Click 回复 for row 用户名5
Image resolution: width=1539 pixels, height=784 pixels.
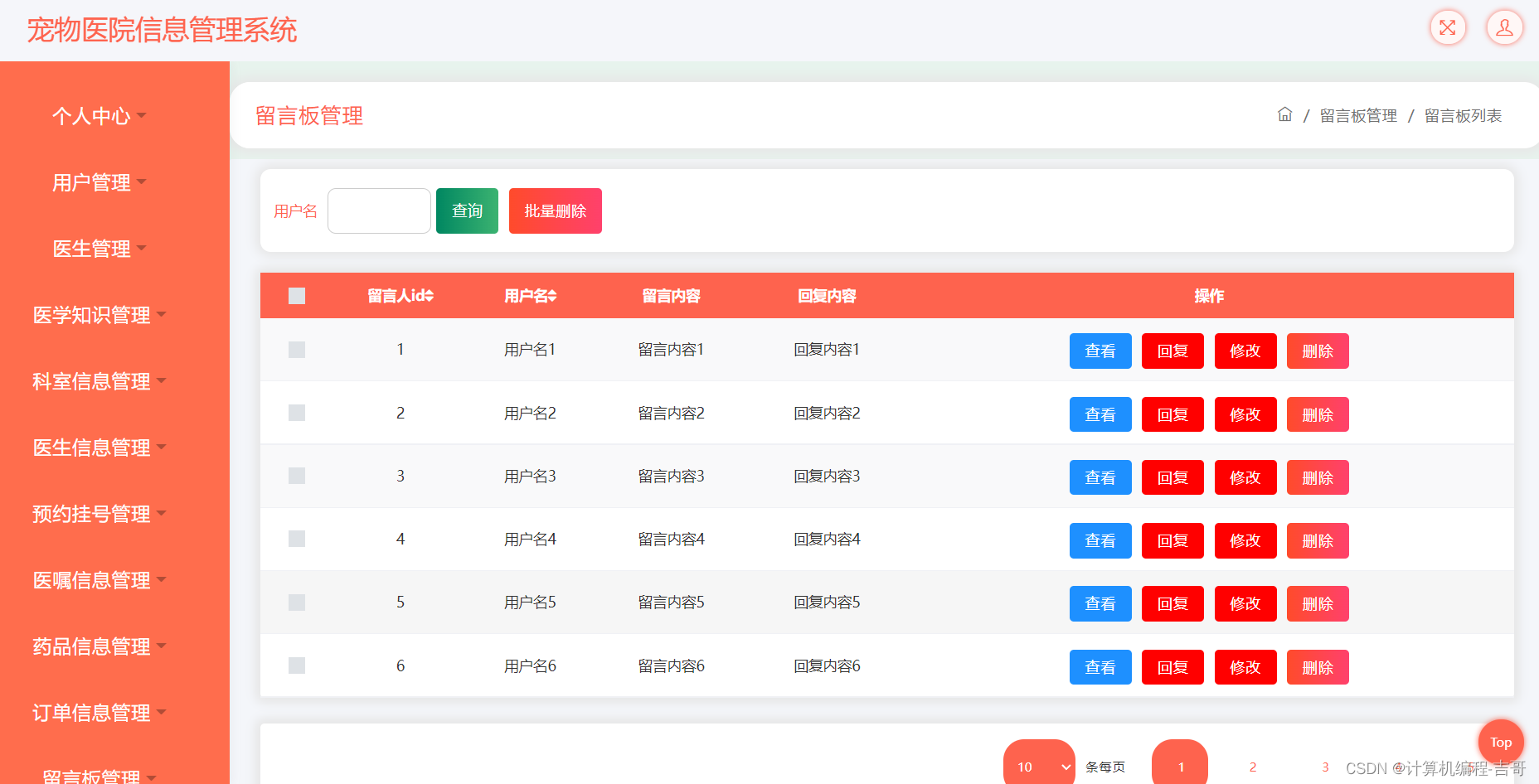pyautogui.click(x=1172, y=603)
